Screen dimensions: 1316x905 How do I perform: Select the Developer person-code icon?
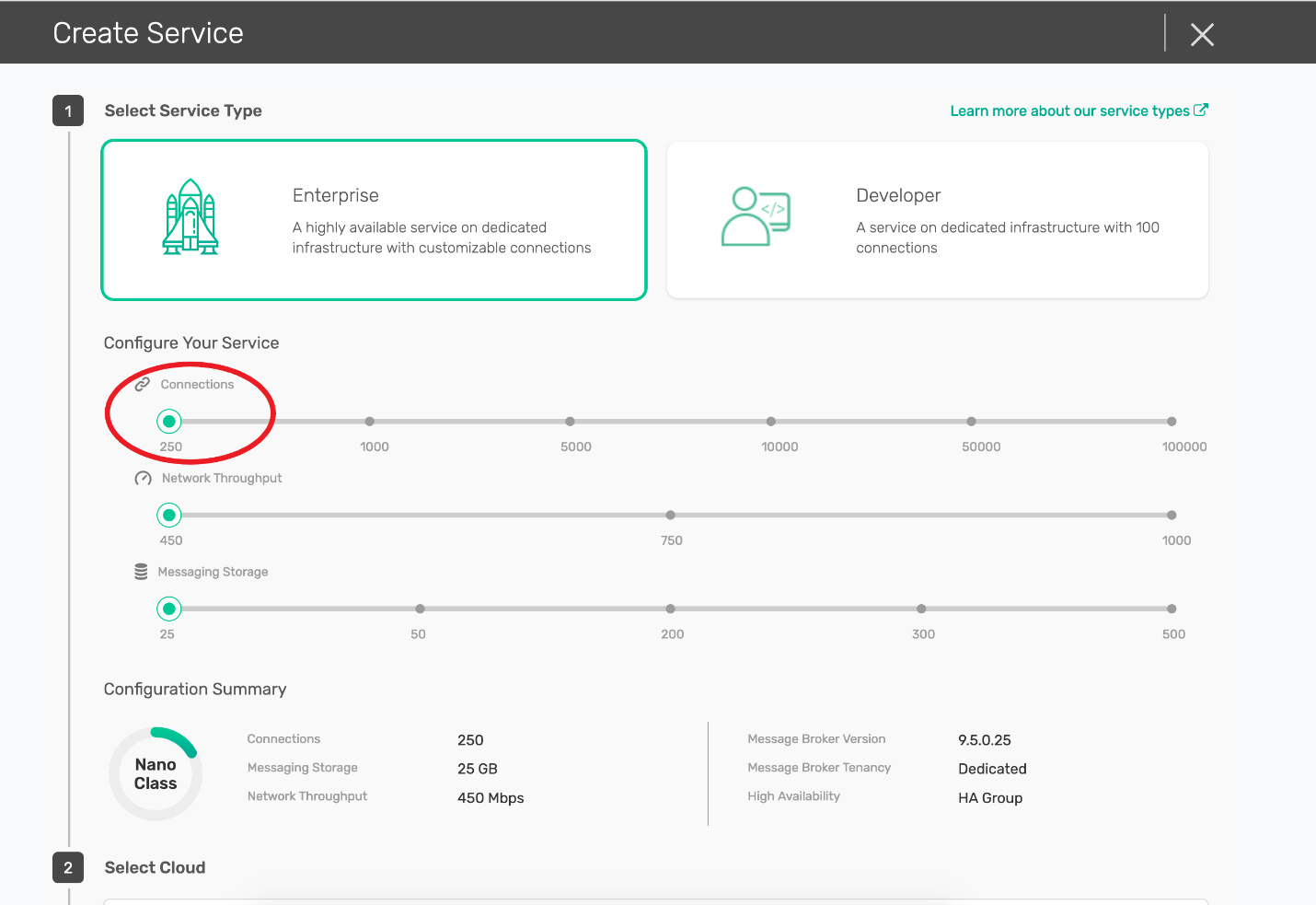(x=756, y=216)
